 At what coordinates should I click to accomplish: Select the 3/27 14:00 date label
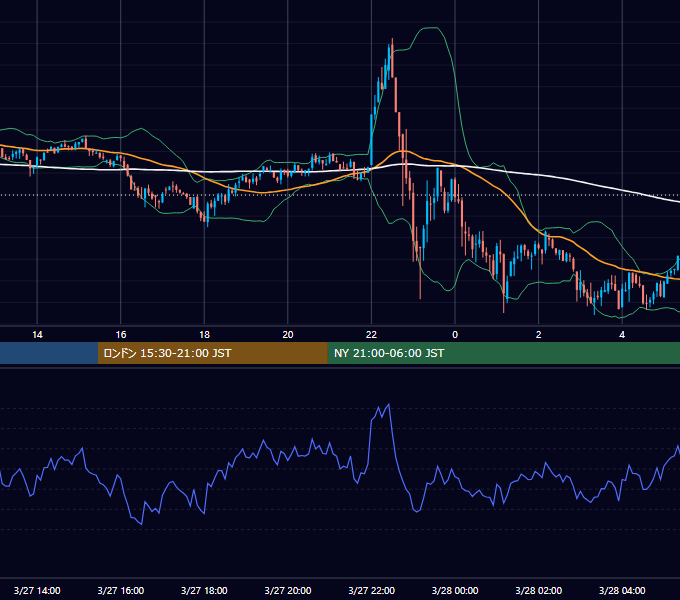37,590
